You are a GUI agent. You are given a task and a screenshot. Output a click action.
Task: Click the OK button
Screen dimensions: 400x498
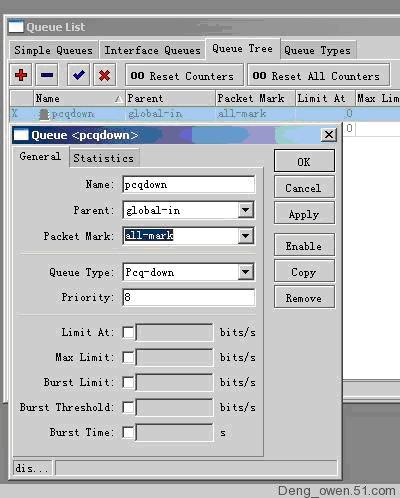[304, 161]
